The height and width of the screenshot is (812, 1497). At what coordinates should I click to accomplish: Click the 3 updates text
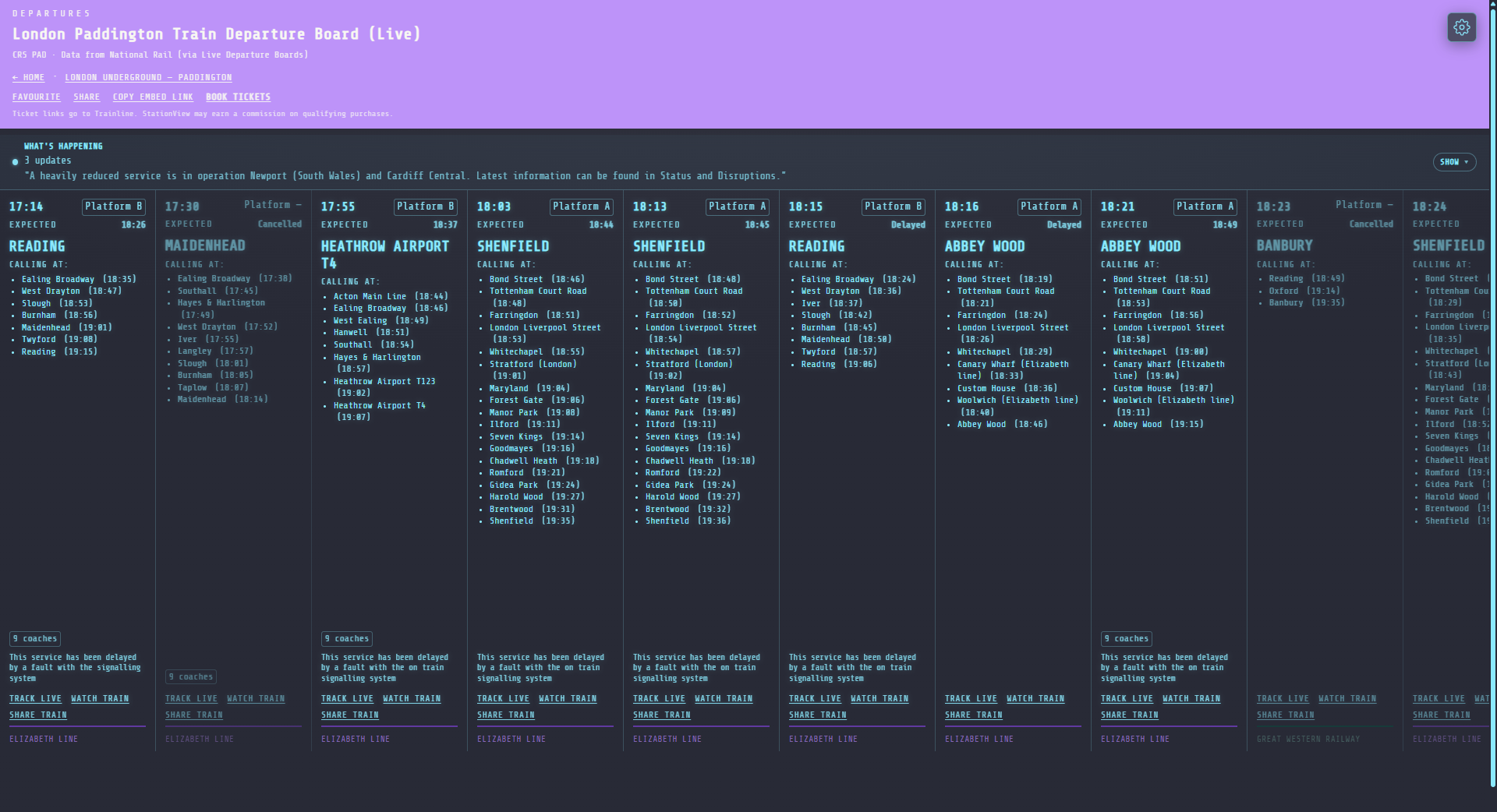coord(48,161)
